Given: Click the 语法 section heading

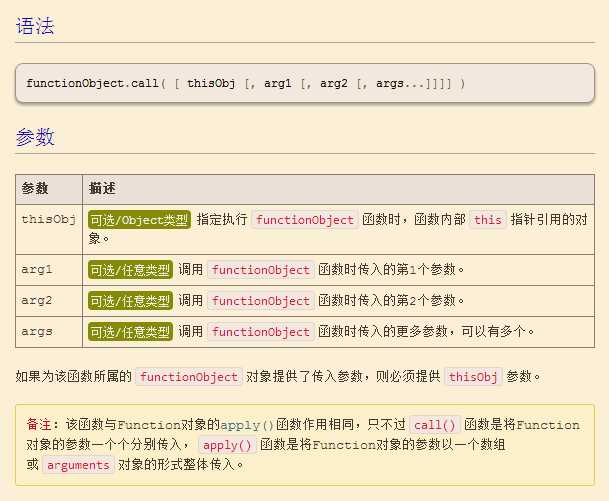Looking at the screenshot, I should [x=35, y=27].
